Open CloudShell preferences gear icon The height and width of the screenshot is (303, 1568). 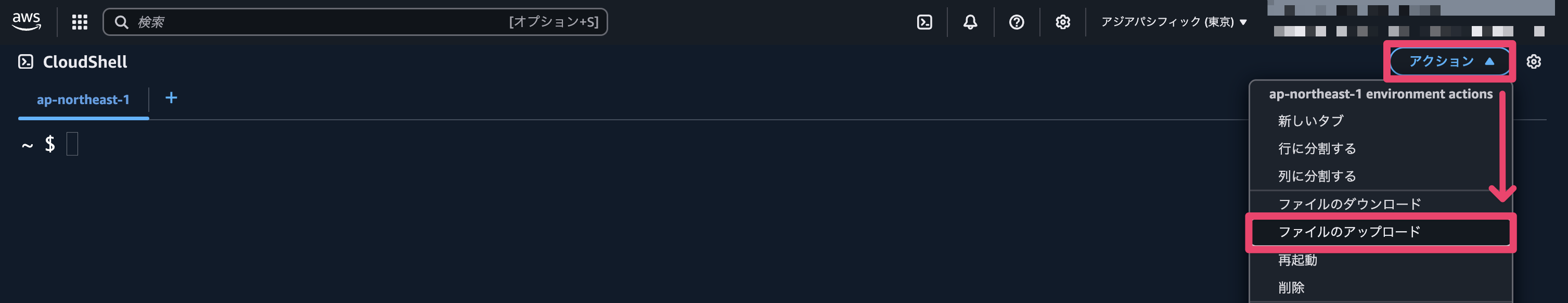coord(1533,61)
